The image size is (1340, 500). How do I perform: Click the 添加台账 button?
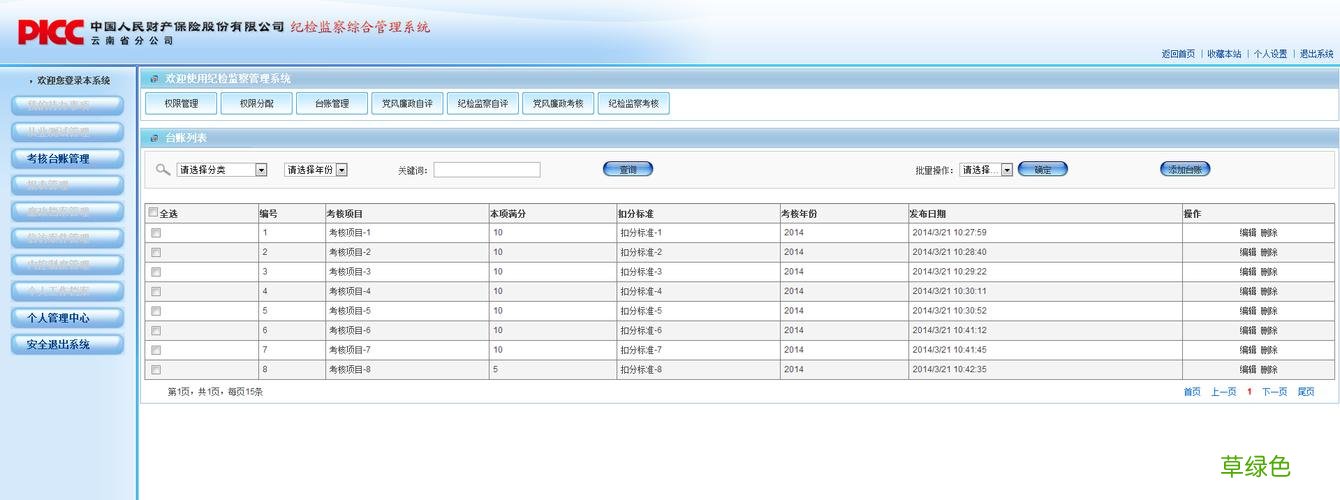pos(1185,170)
